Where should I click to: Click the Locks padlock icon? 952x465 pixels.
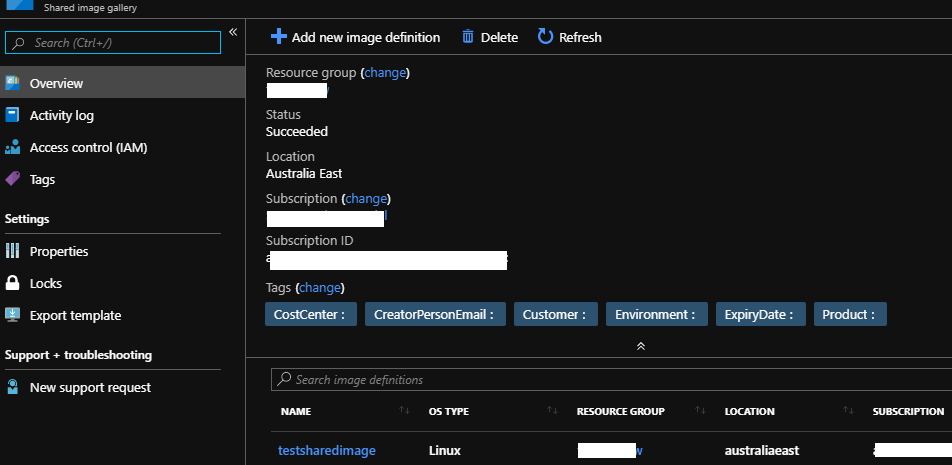[13, 283]
